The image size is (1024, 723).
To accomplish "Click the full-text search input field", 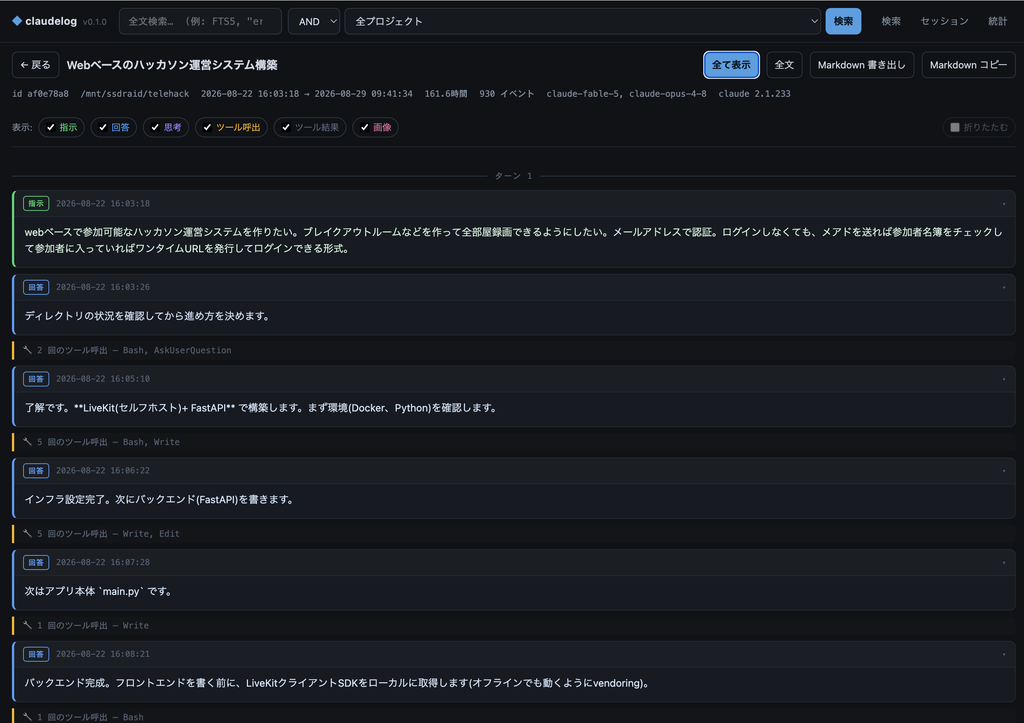I will 200,21.
